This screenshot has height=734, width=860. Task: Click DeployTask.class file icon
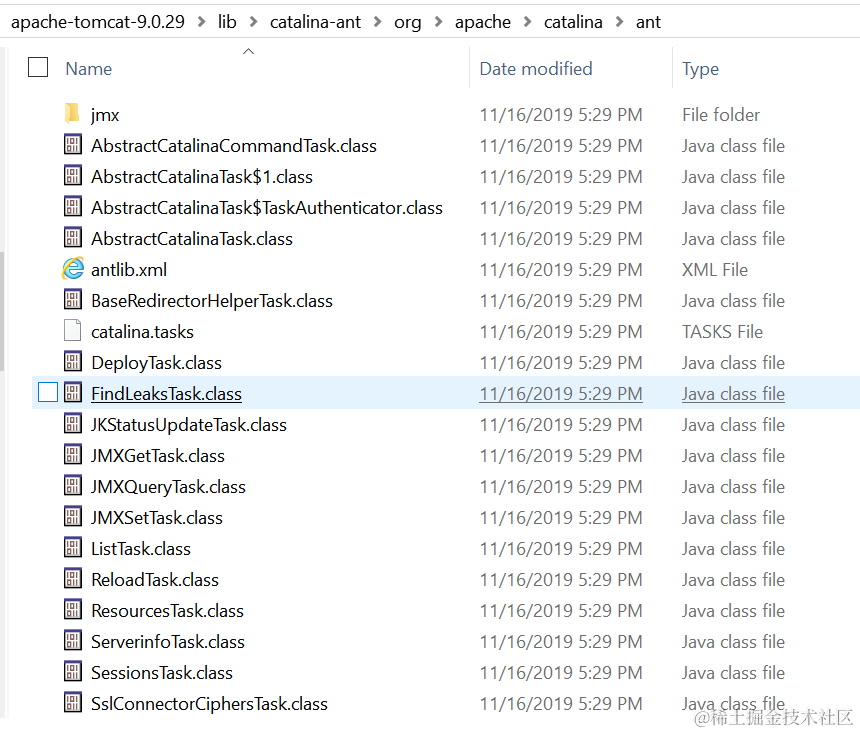tap(72, 362)
